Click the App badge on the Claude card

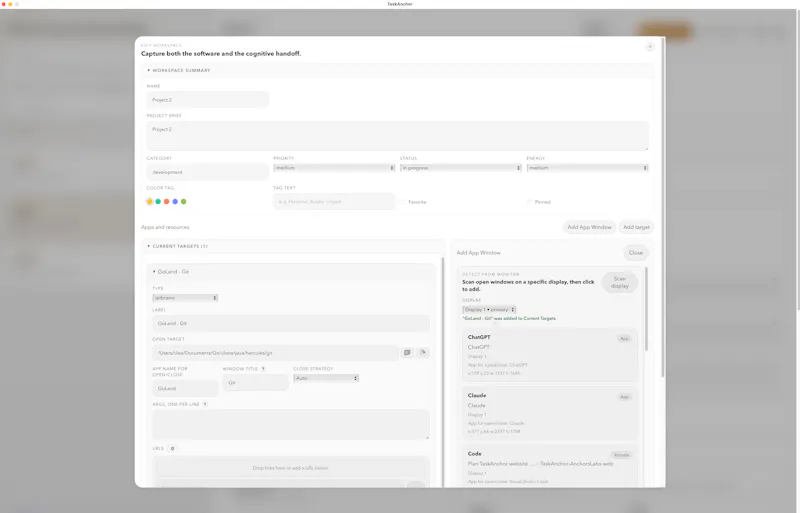pyautogui.click(x=624, y=397)
